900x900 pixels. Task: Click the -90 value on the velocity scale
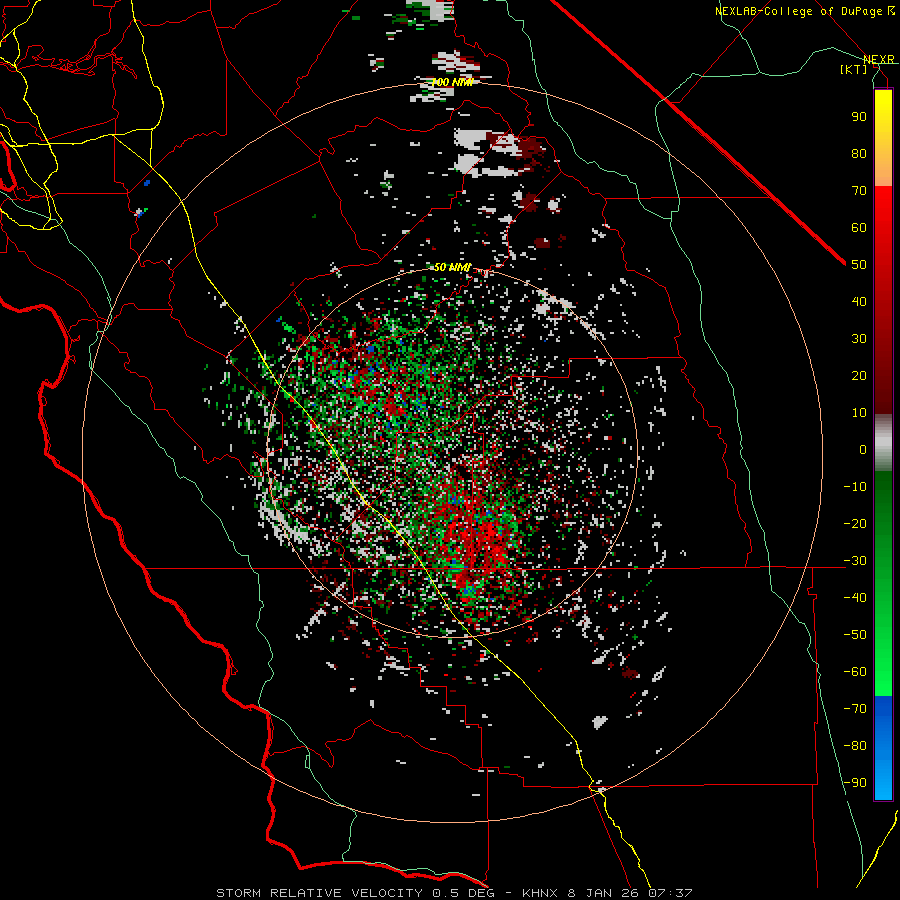coord(855,783)
